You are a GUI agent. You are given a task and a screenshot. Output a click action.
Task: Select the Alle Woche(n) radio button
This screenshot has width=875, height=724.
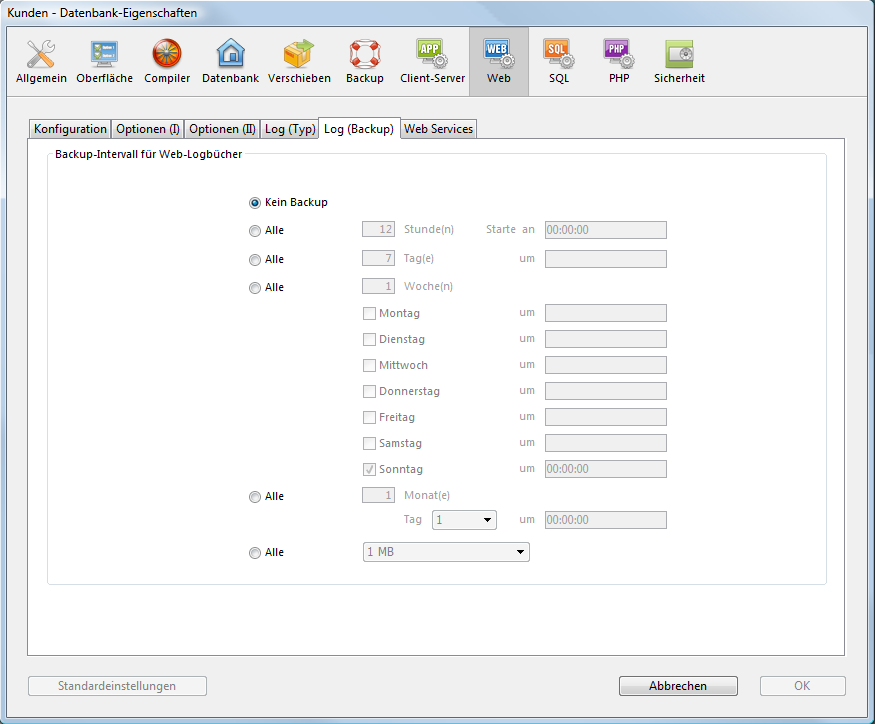coord(256,288)
